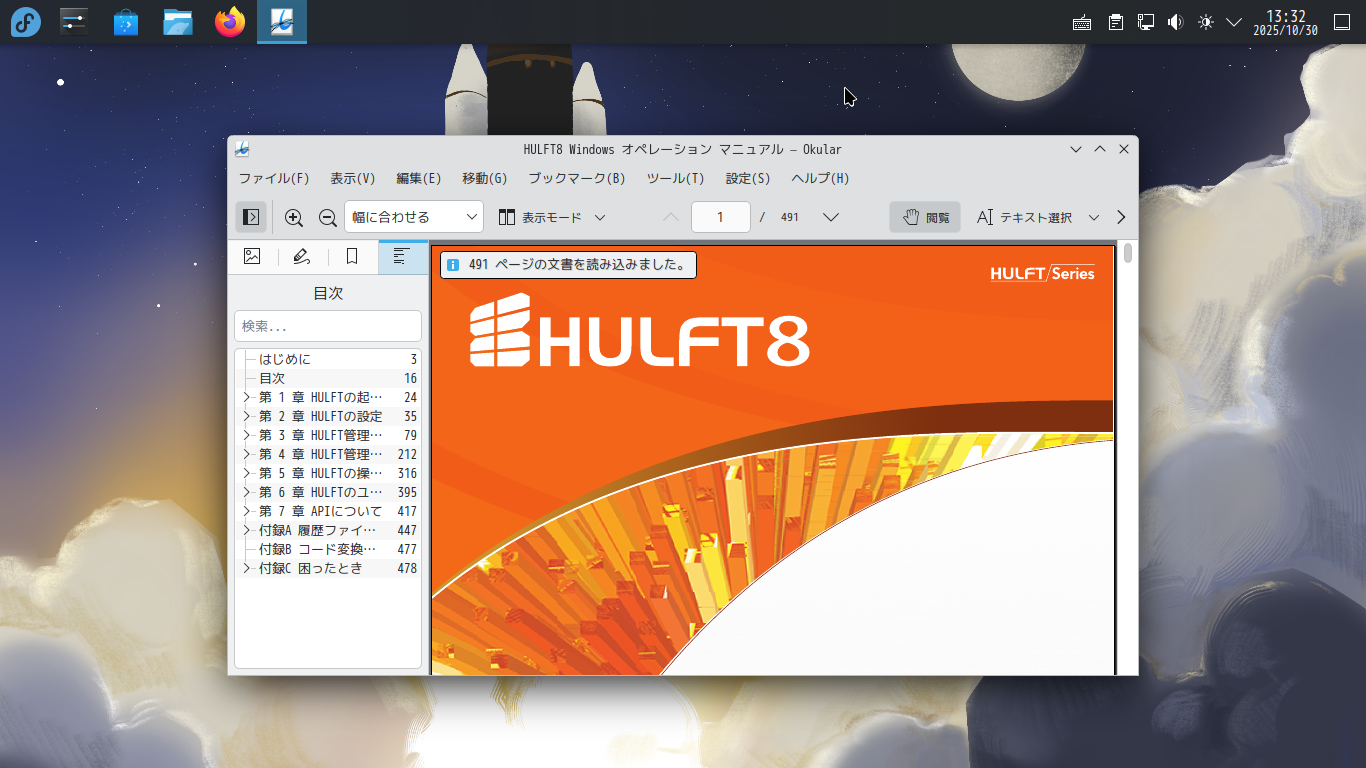The image size is (1366, 768).
Task: Click the next page down arrow
Action: coord(830,217)
